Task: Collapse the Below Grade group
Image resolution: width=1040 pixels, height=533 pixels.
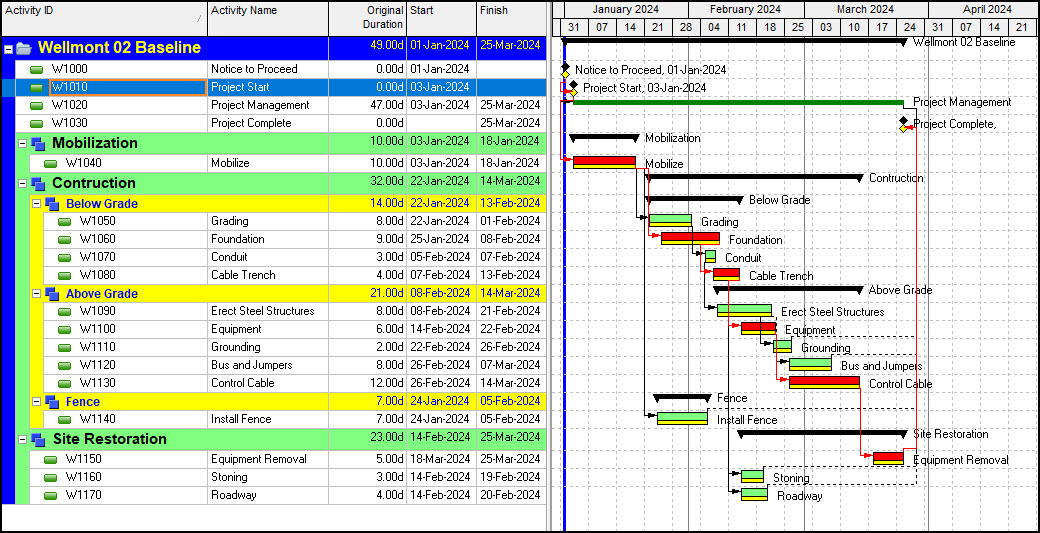Action: click(36, 204)
